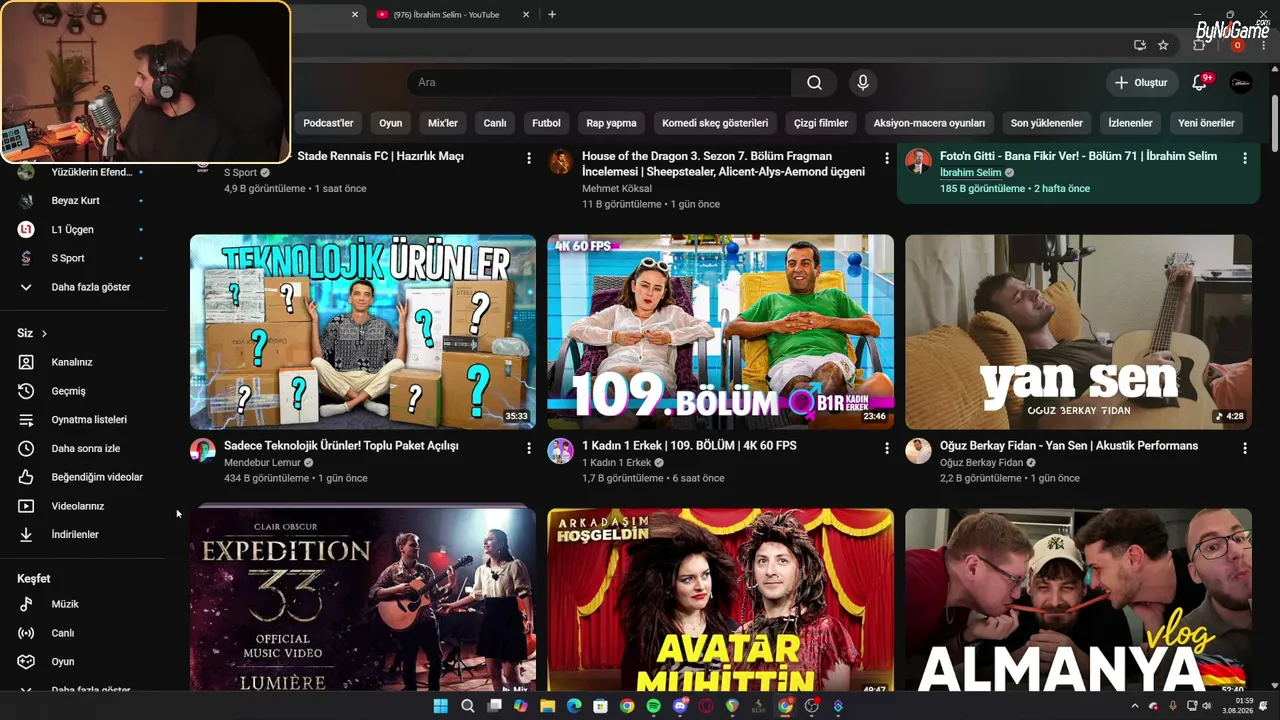Open Oğuz Berkay Fidan channel avatar
The height and width of the screenshot is (720, 1280).
918,450
